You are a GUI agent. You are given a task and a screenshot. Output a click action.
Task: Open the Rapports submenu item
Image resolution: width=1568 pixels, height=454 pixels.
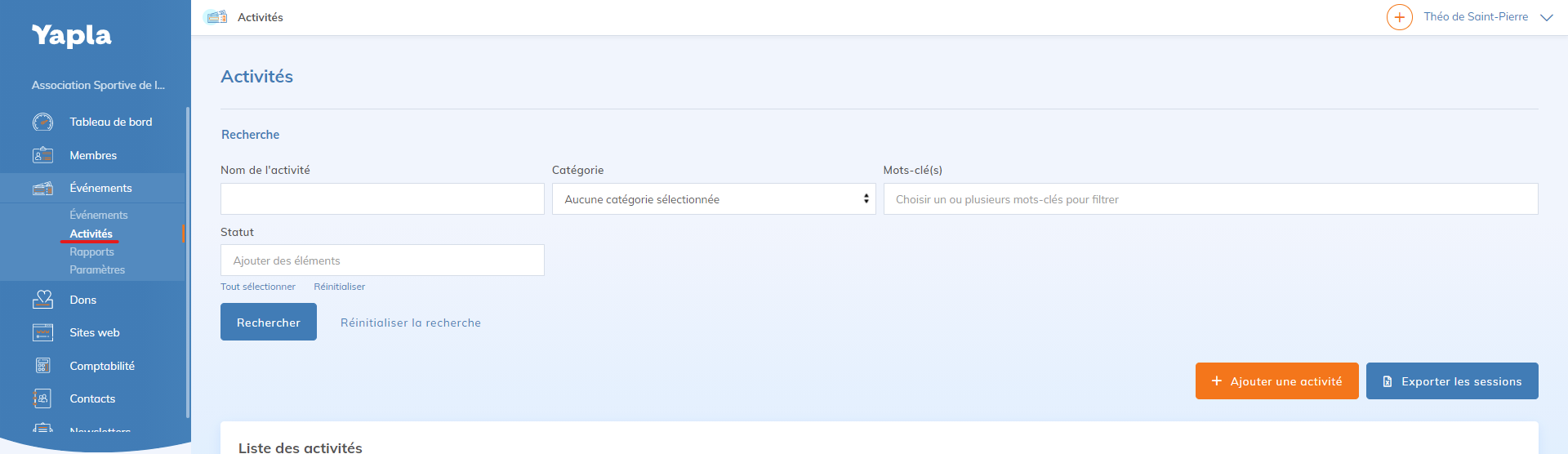[x=91, y=251]
